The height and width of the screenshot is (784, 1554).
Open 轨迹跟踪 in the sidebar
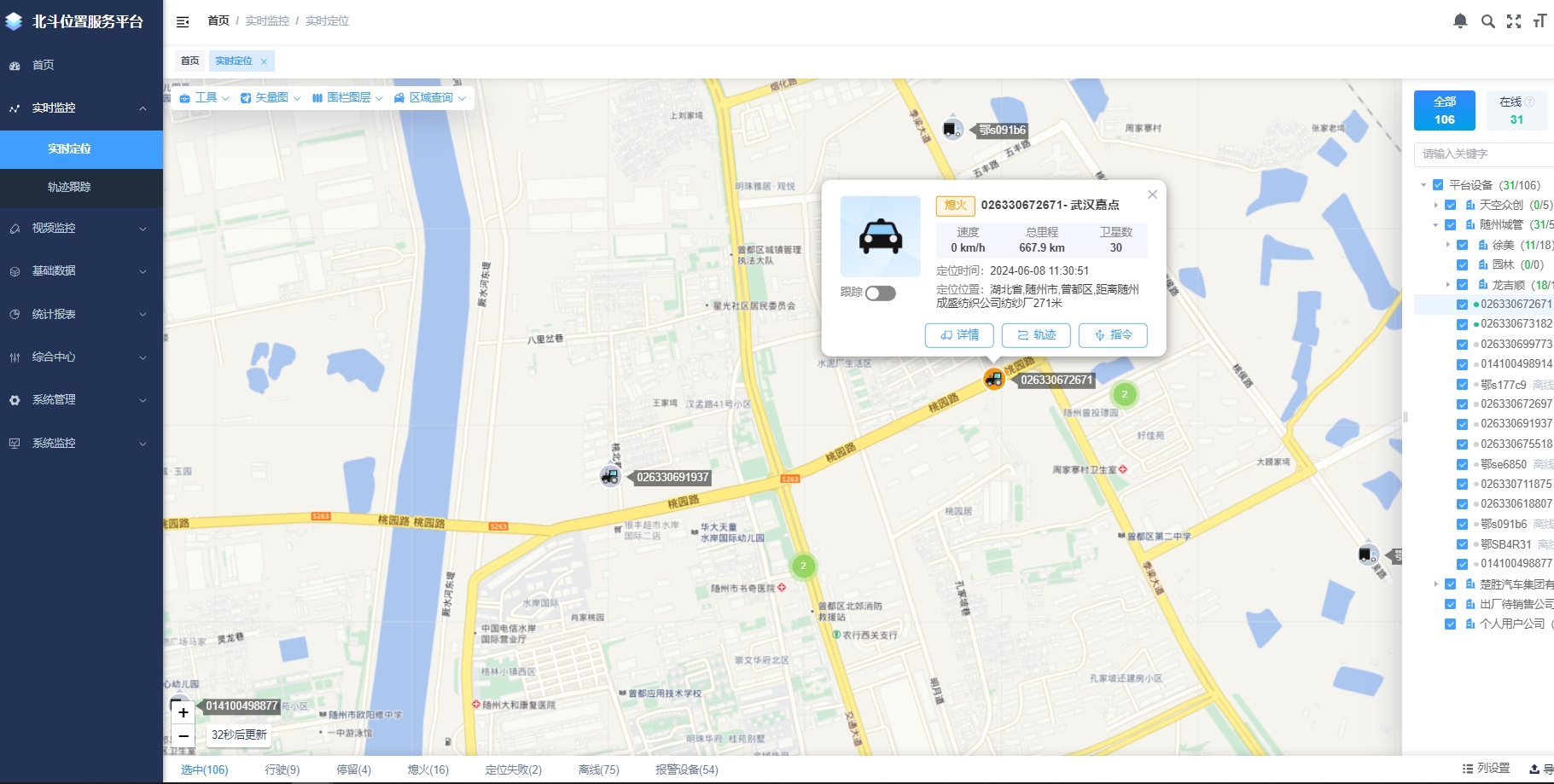[x=81, y=187]
